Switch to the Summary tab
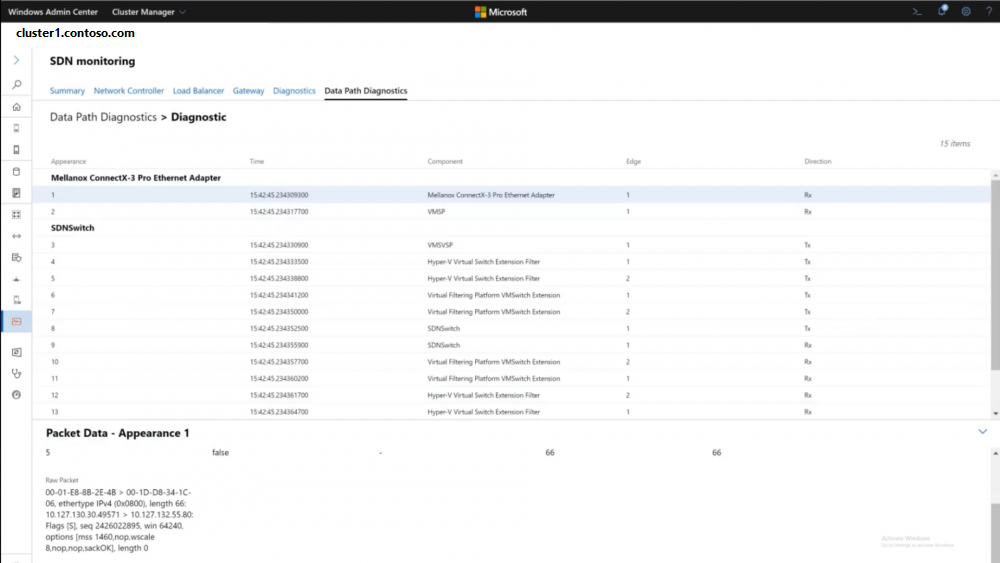 pyautogui.click(x=67, y=91)
